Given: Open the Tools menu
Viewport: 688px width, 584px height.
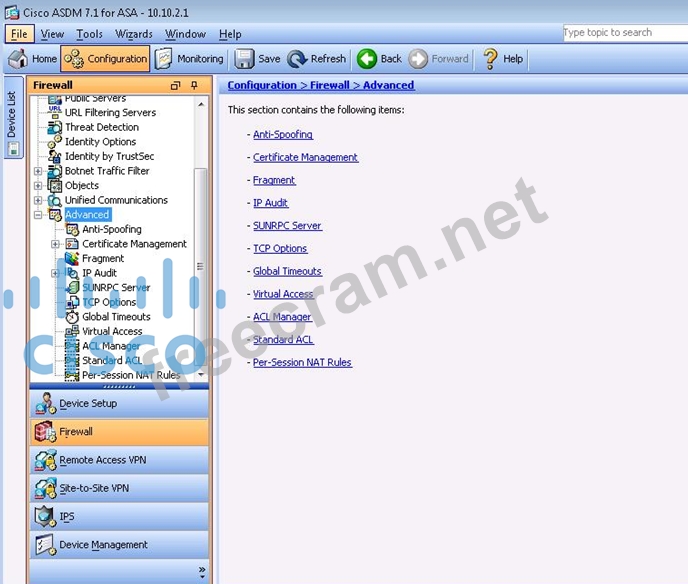Looking at the screenshot, I should pyautogui.click(x=89, y=34).
